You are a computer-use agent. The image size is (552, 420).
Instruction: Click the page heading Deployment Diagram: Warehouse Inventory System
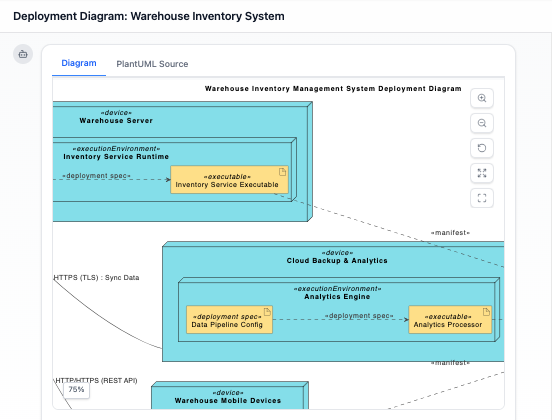pos(149,16)
